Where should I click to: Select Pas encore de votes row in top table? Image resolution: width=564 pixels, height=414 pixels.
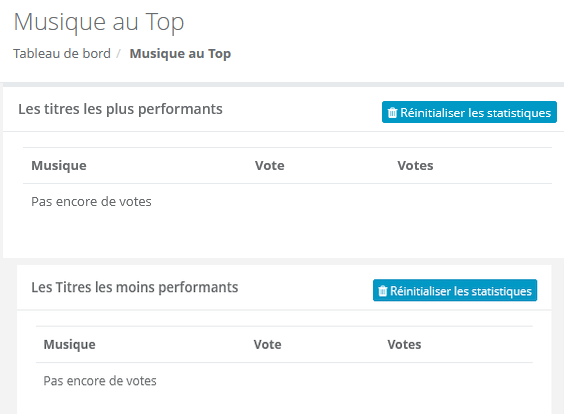click(287, 201)
